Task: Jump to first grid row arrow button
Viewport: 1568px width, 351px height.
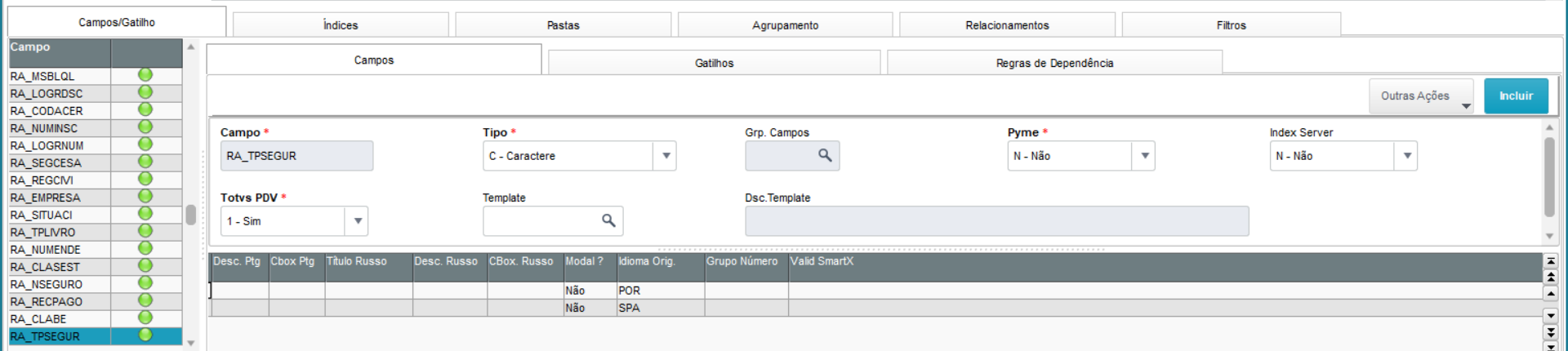Action: pos(1551,261)
